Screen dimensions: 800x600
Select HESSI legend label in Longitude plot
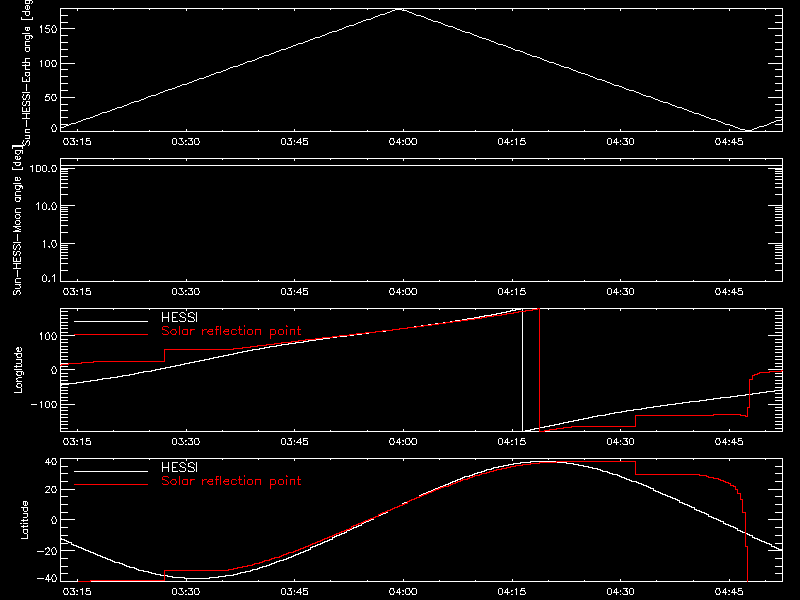click(179, 317)
